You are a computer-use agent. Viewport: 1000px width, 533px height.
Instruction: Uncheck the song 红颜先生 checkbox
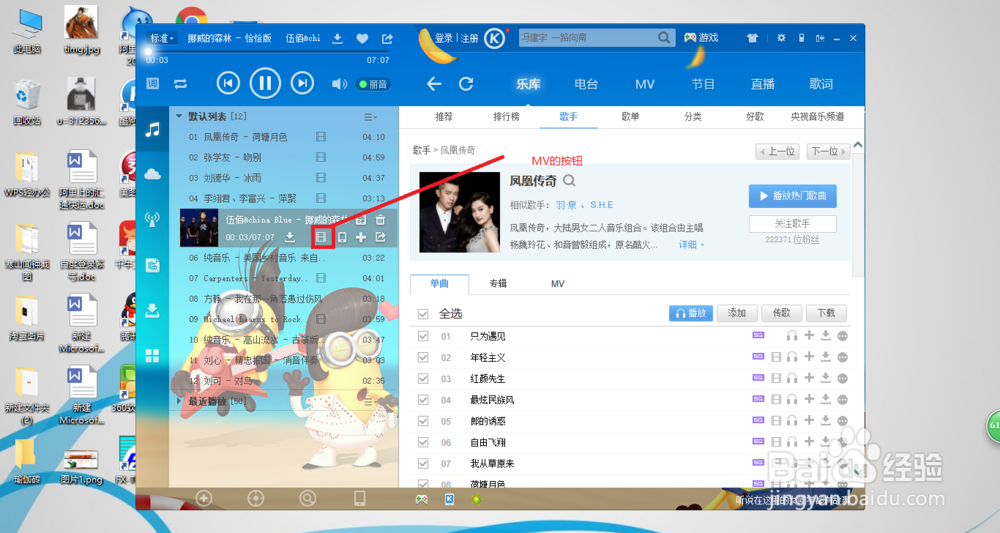(x=423, y=379)
